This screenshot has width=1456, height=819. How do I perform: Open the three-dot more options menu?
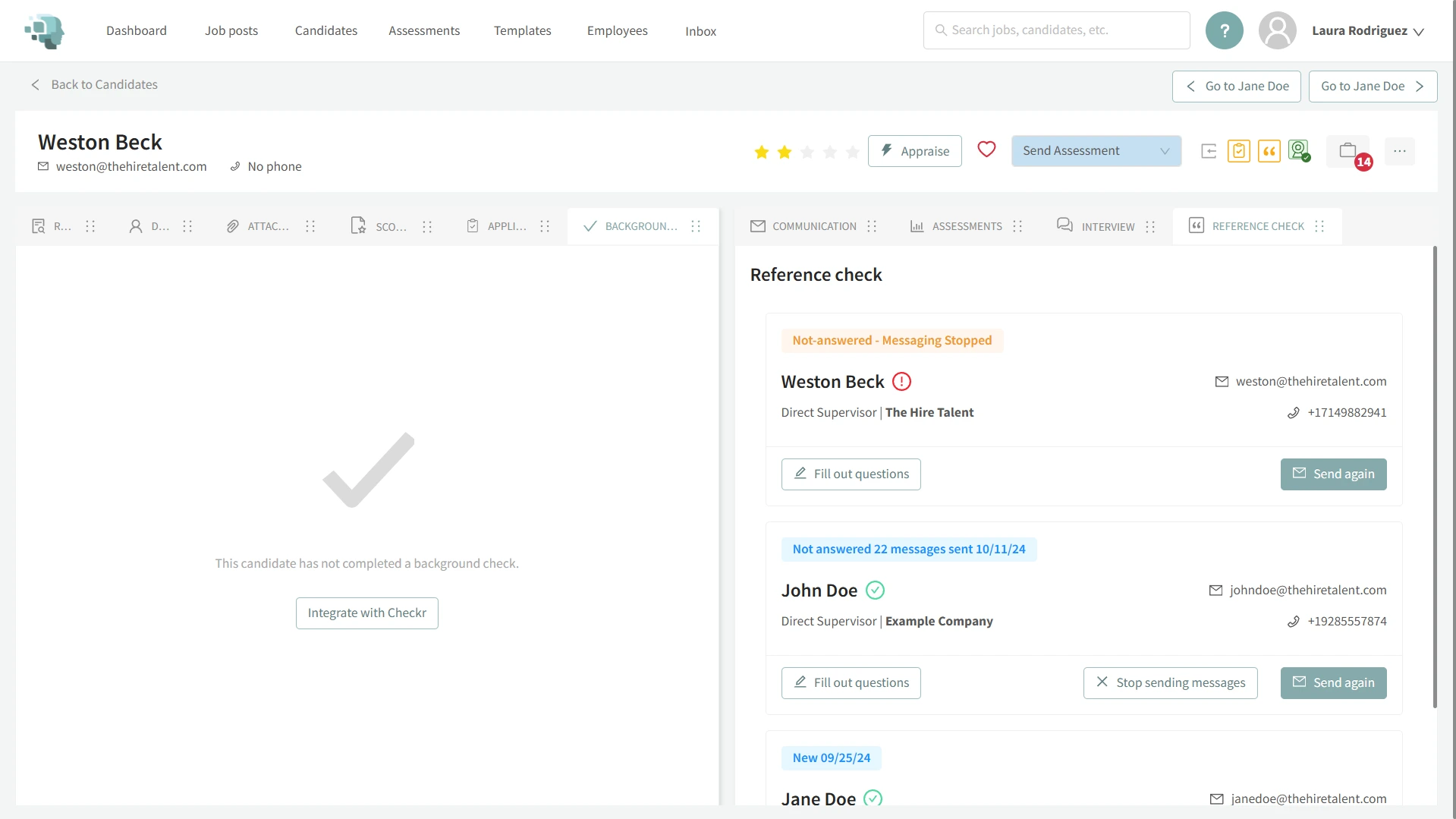point(1399,151)
